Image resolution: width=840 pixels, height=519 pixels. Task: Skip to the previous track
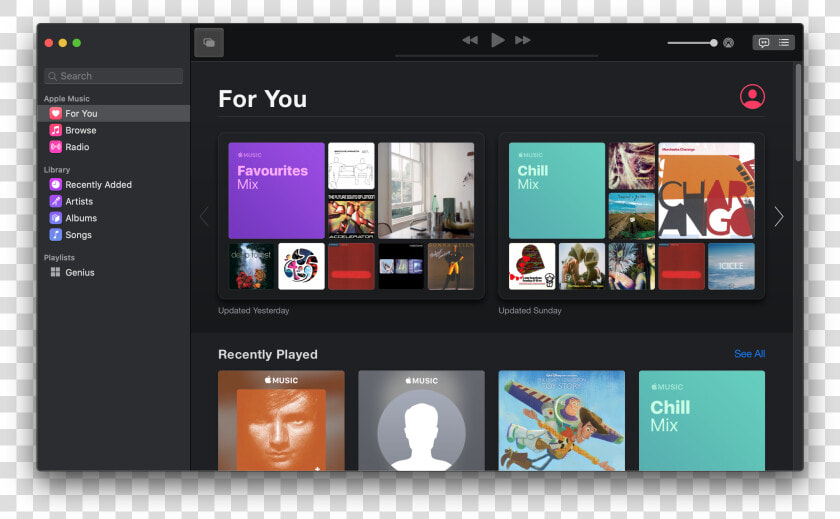pyautogui.click(x=470, y=40)
